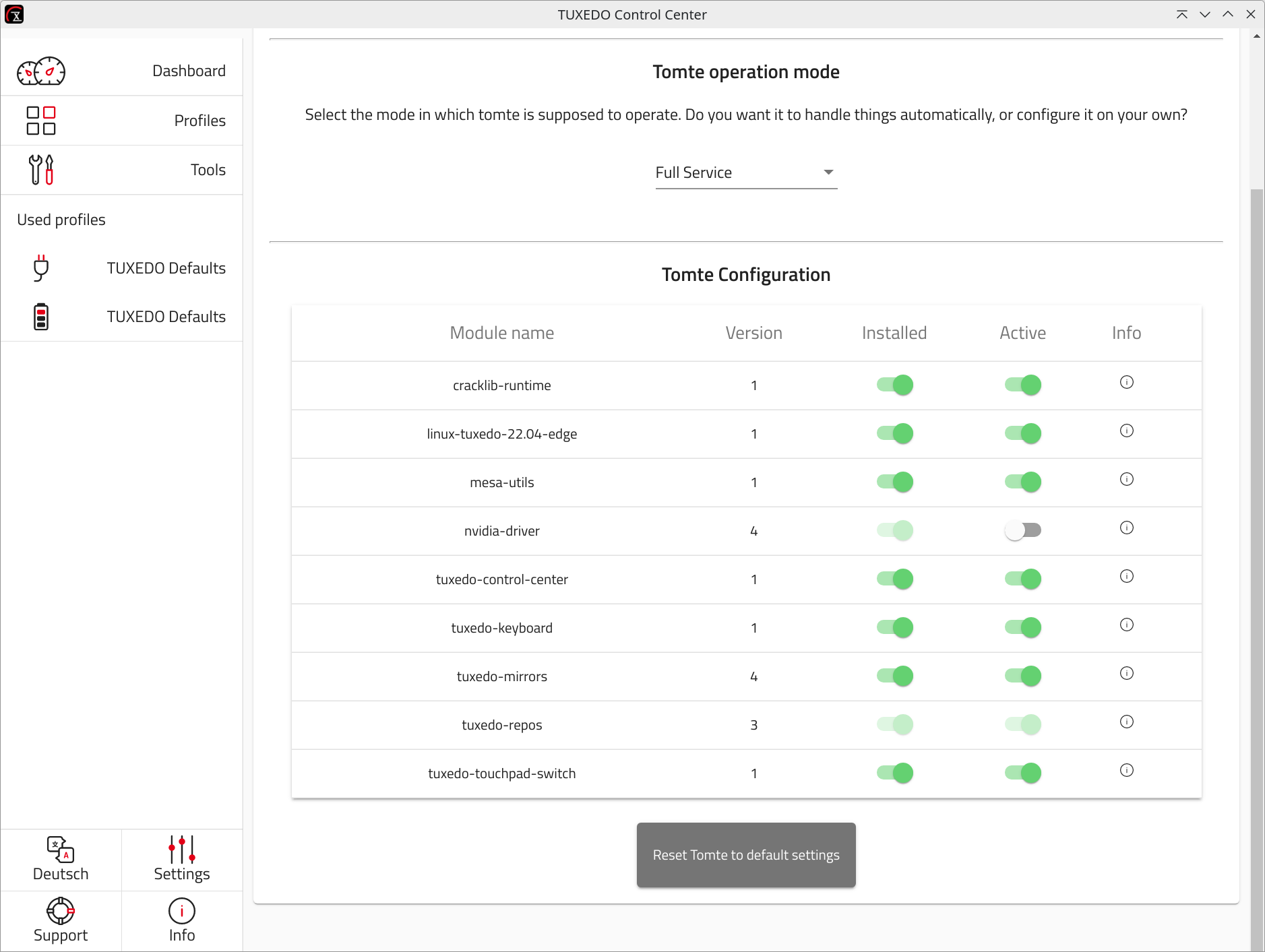Screen dimensions: 1265x952
Task: Click Reset Tomte to default settings
Action: [746, 855]
